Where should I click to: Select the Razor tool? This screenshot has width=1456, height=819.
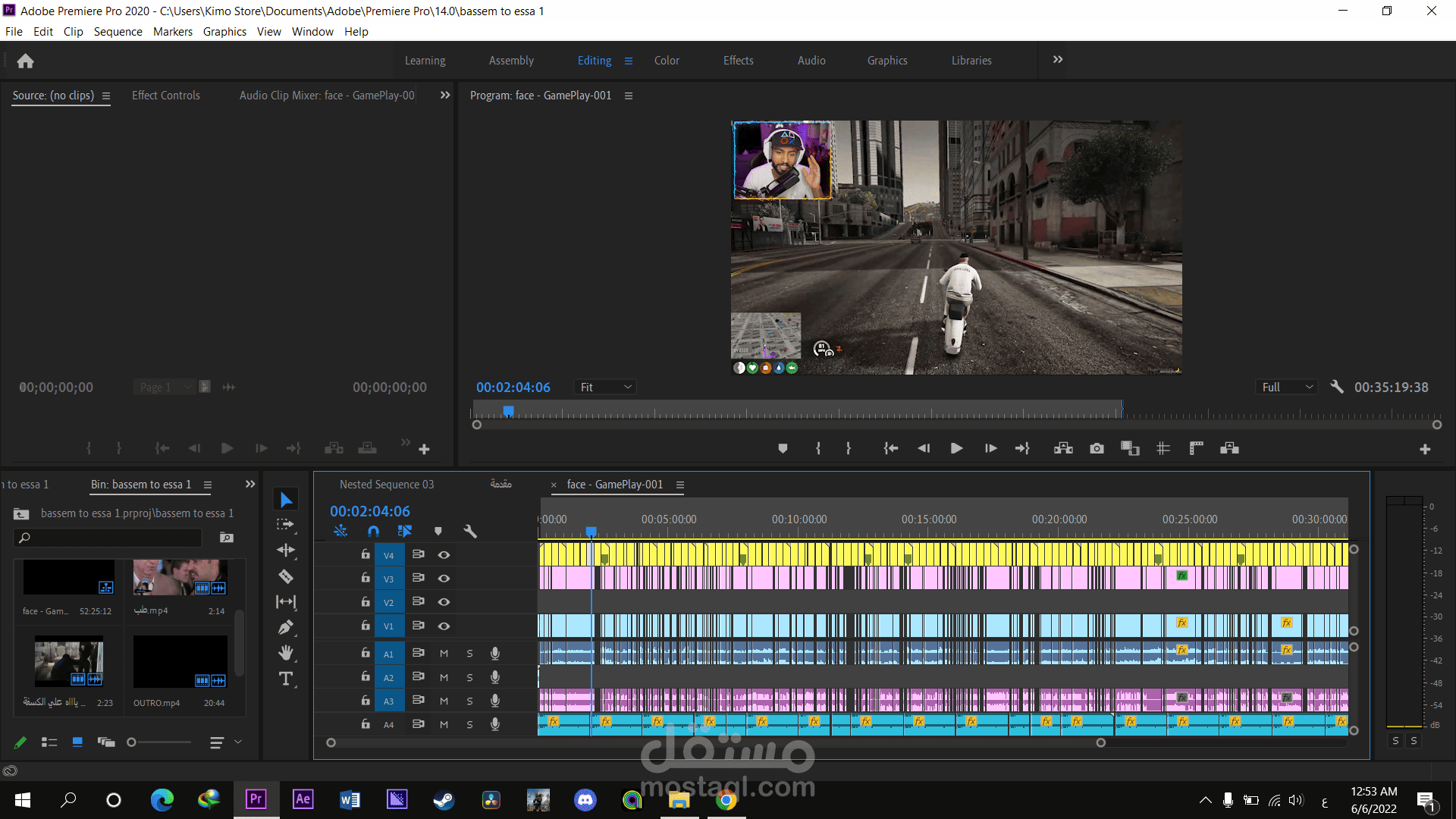286,576
